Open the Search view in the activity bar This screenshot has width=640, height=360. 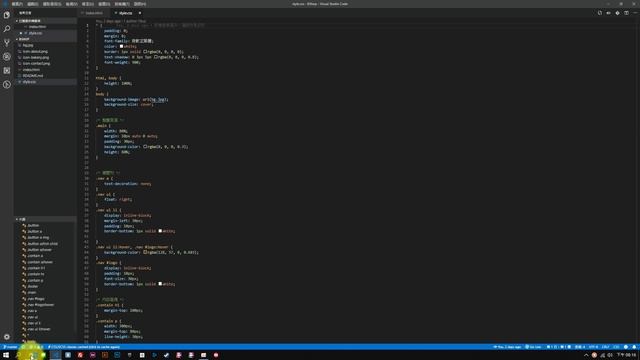[x=7, y=29]
